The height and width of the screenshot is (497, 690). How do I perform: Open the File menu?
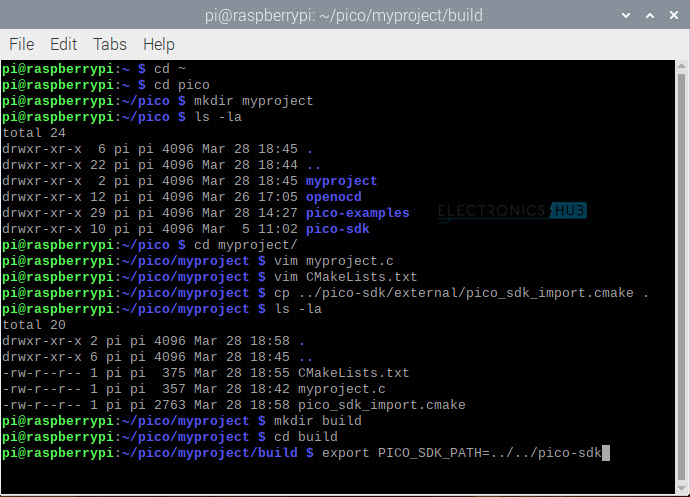click(x=21, y=44)
